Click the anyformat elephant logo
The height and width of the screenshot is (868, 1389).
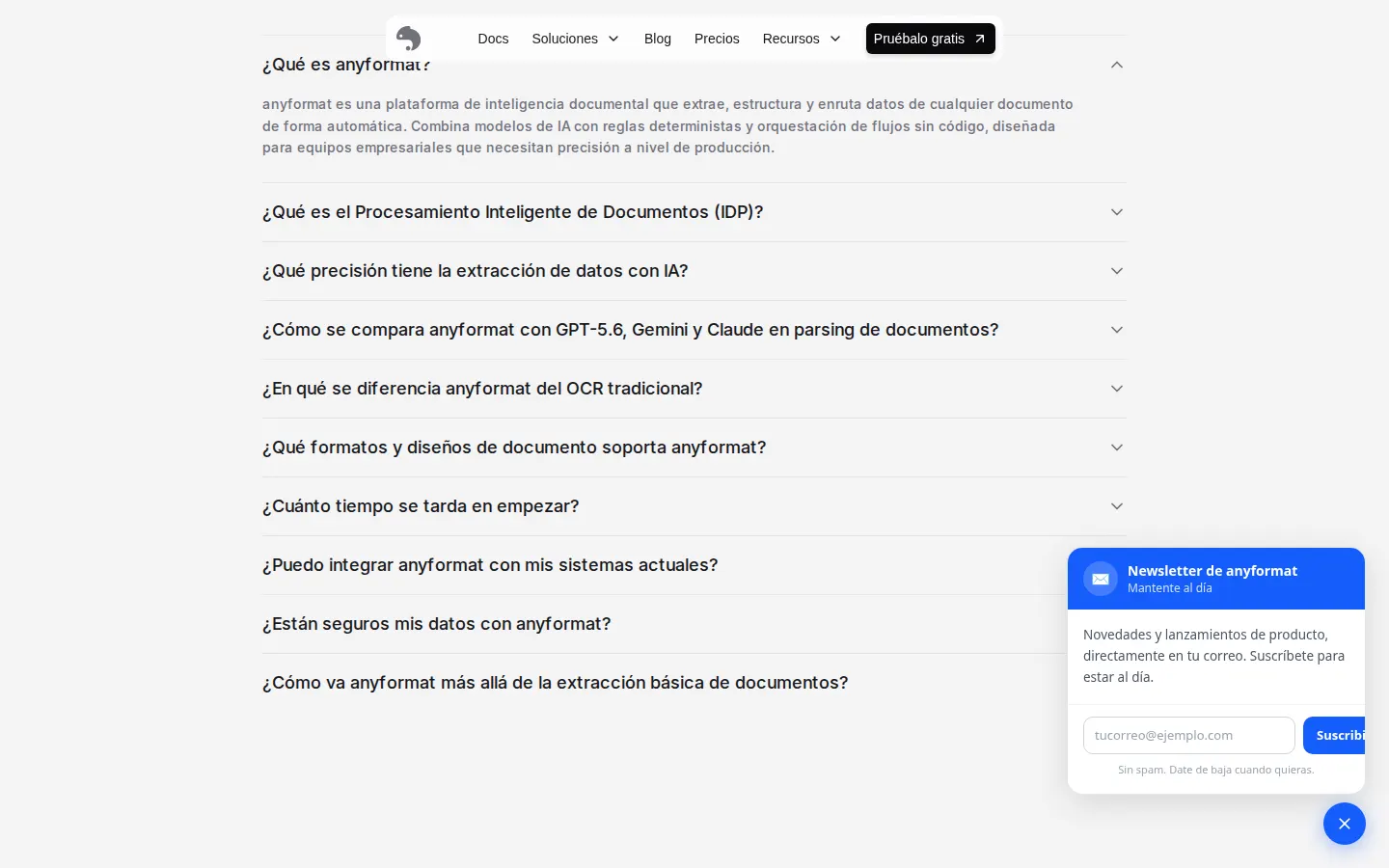pos(409,39)
